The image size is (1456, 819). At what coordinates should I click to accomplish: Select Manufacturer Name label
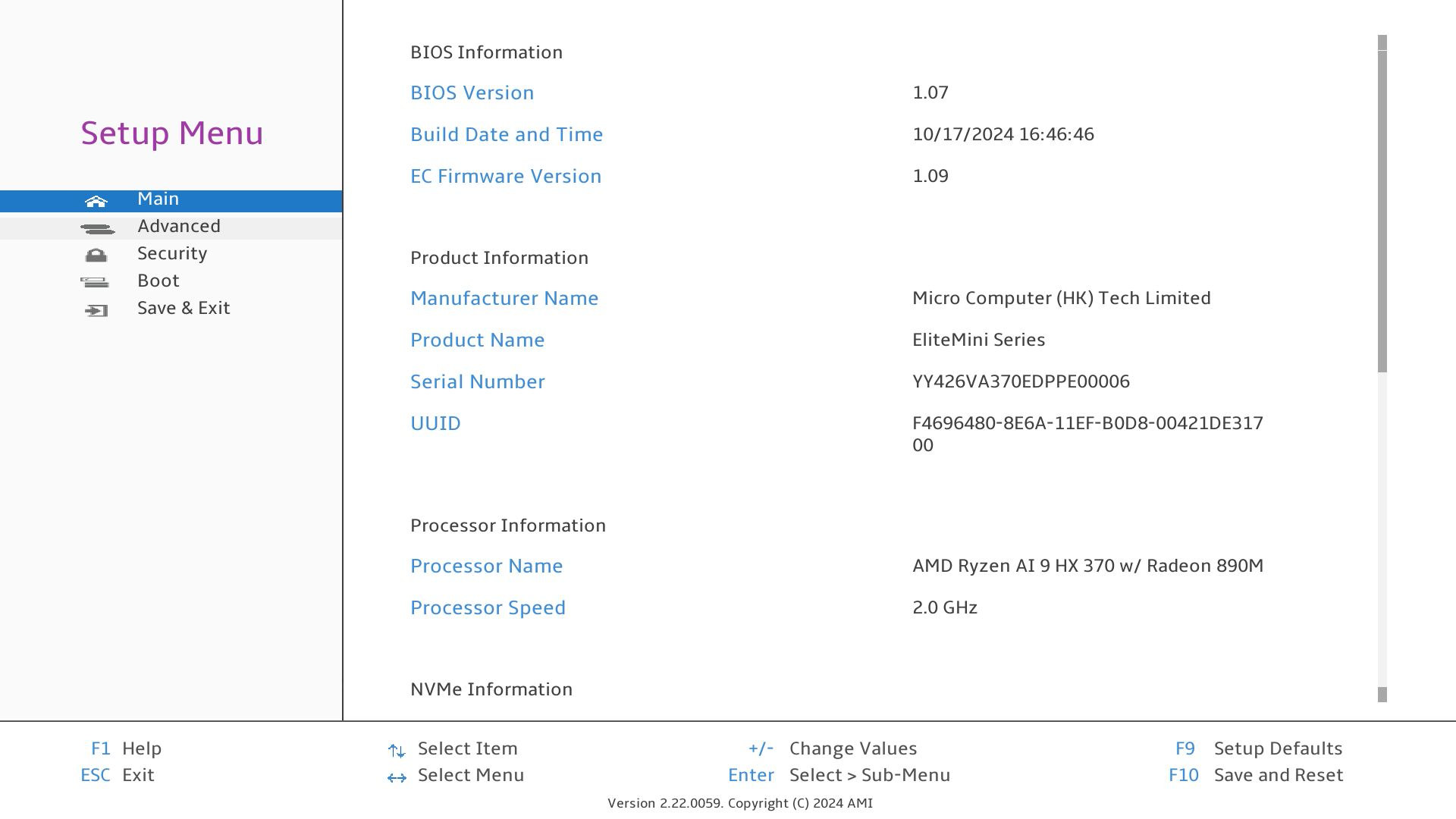point(504,298)
